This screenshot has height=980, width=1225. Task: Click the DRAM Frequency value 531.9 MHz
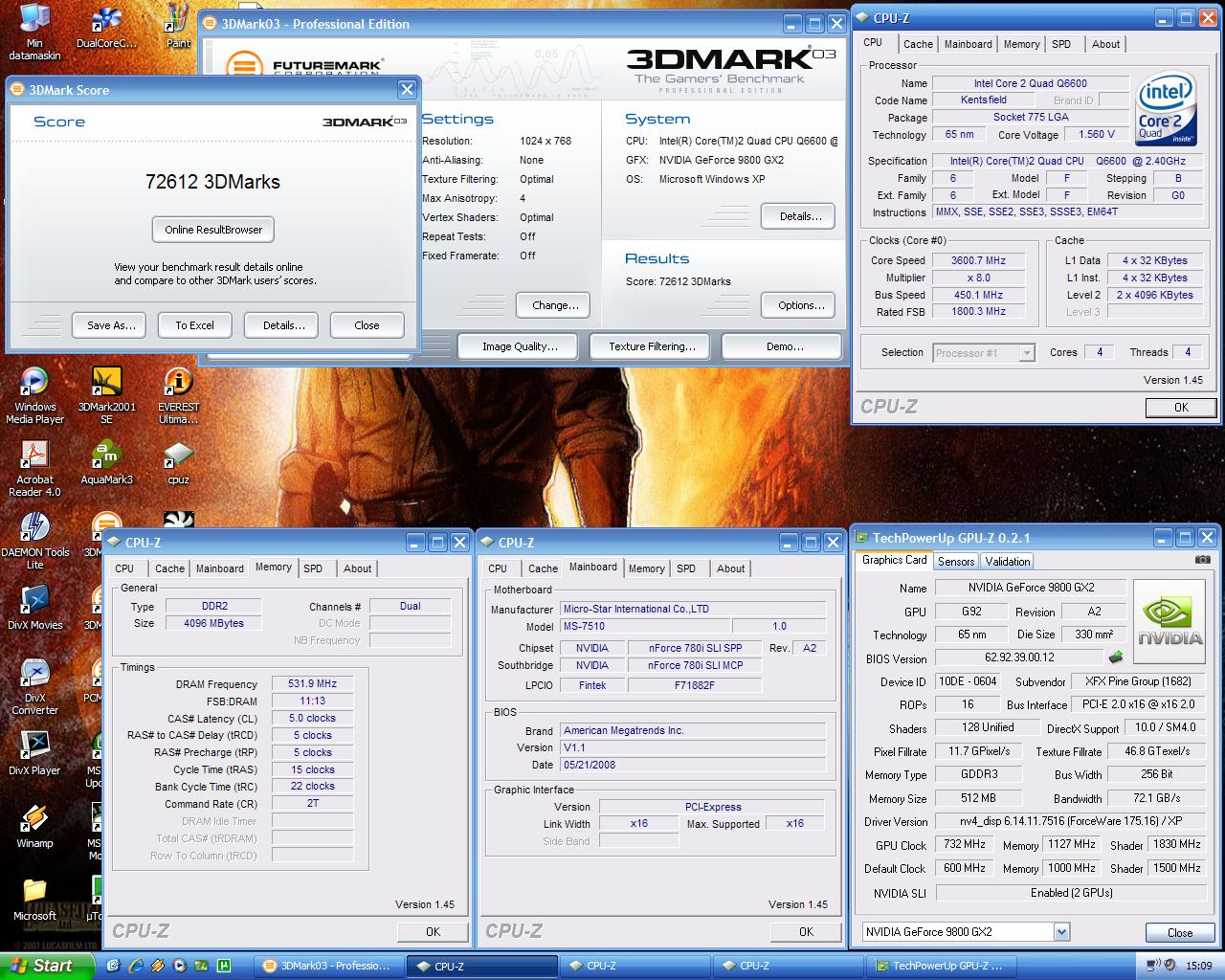coord(312,683)
